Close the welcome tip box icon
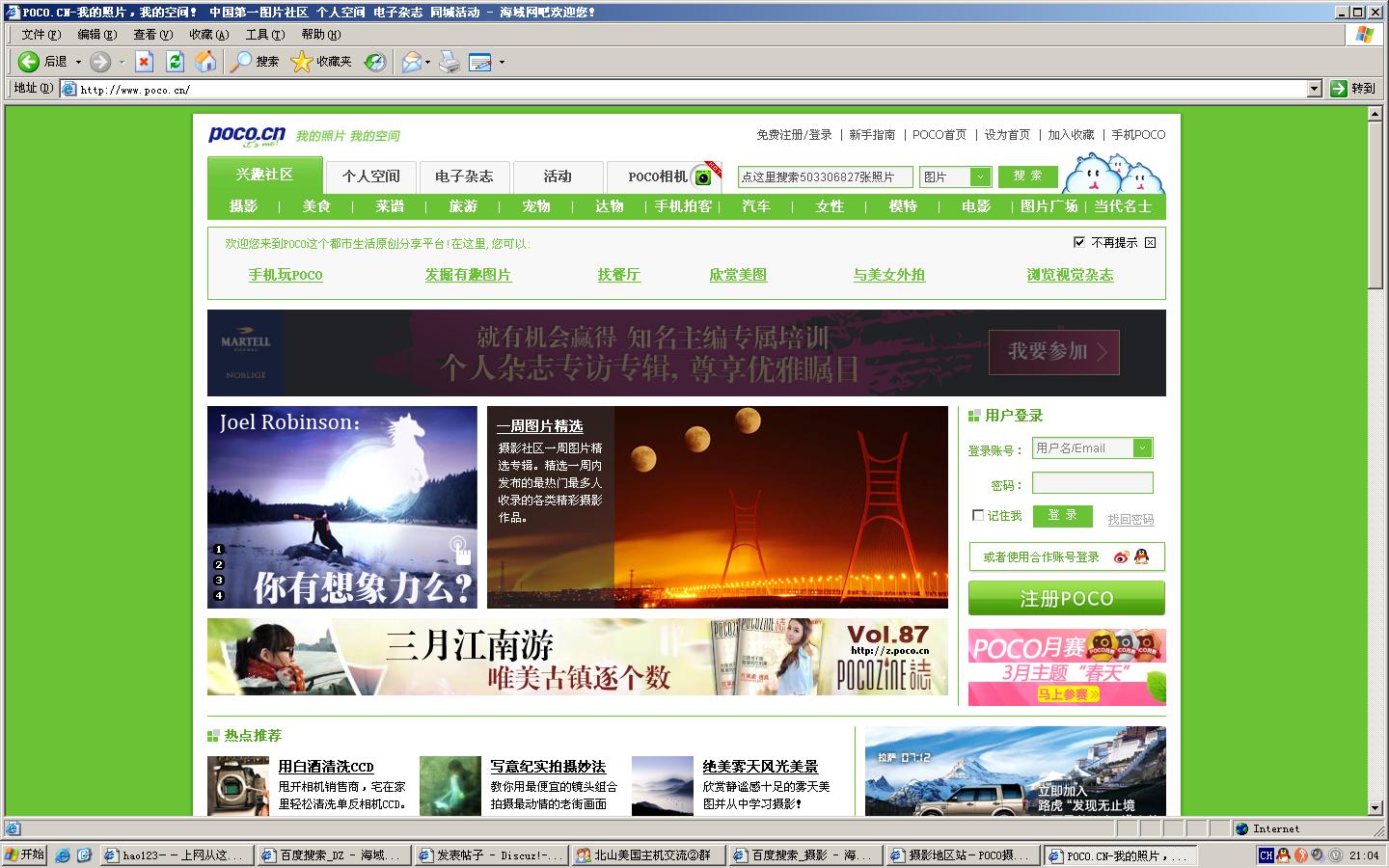 point(1151,242)
